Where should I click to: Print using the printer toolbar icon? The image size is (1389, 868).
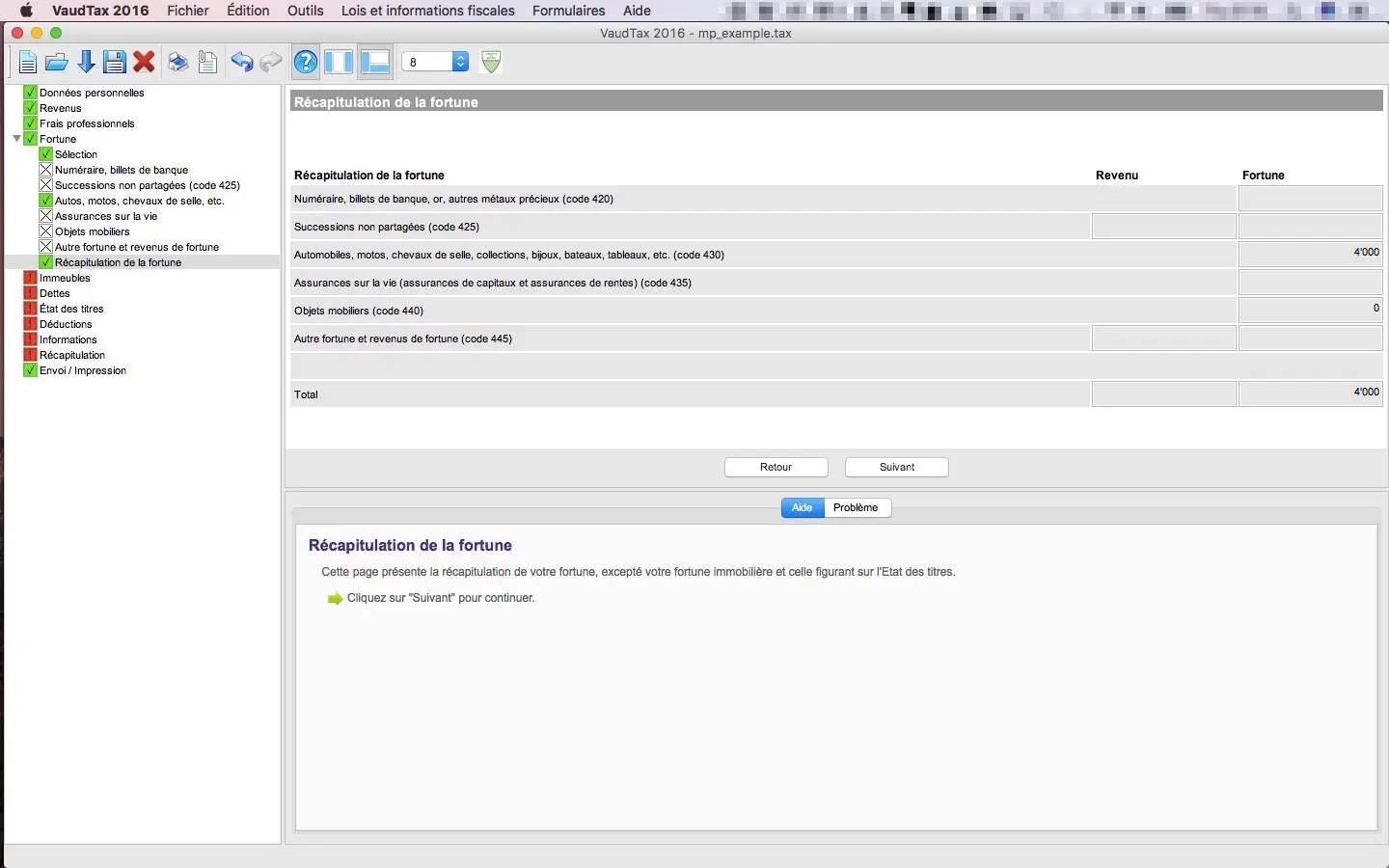pos(178,63)
